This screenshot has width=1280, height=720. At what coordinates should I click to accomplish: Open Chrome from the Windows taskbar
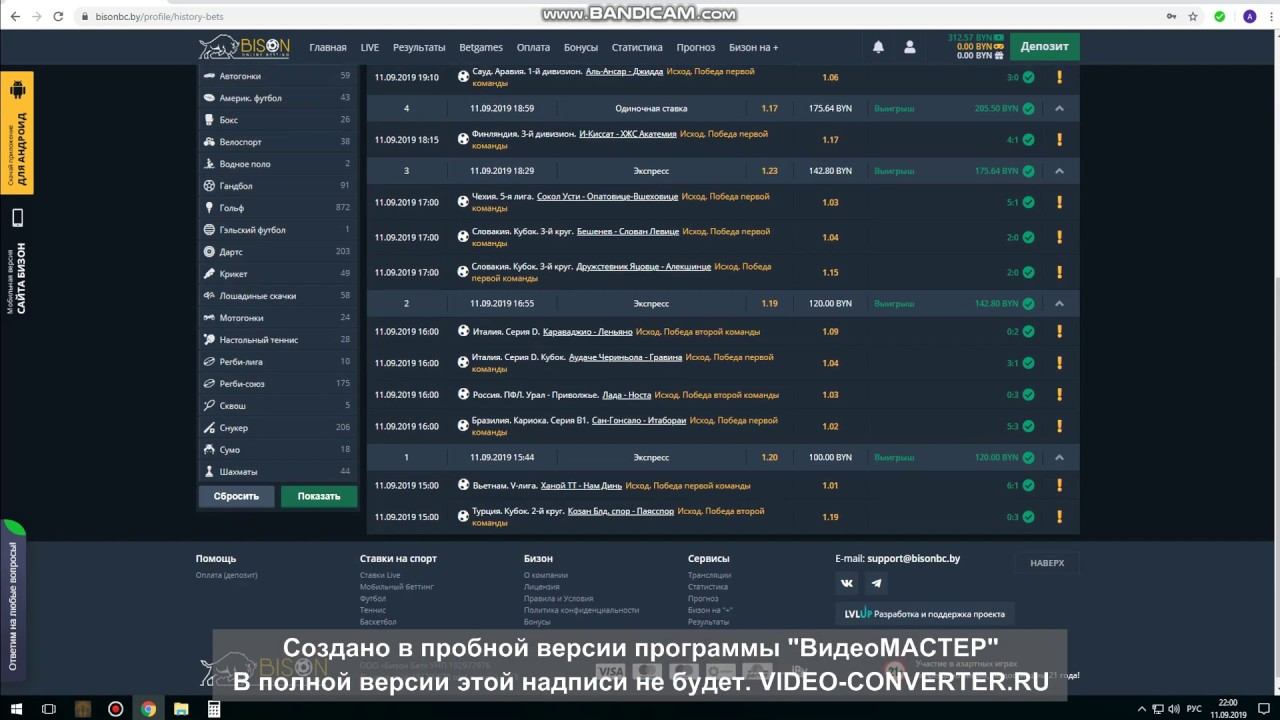tap(148, 709)
